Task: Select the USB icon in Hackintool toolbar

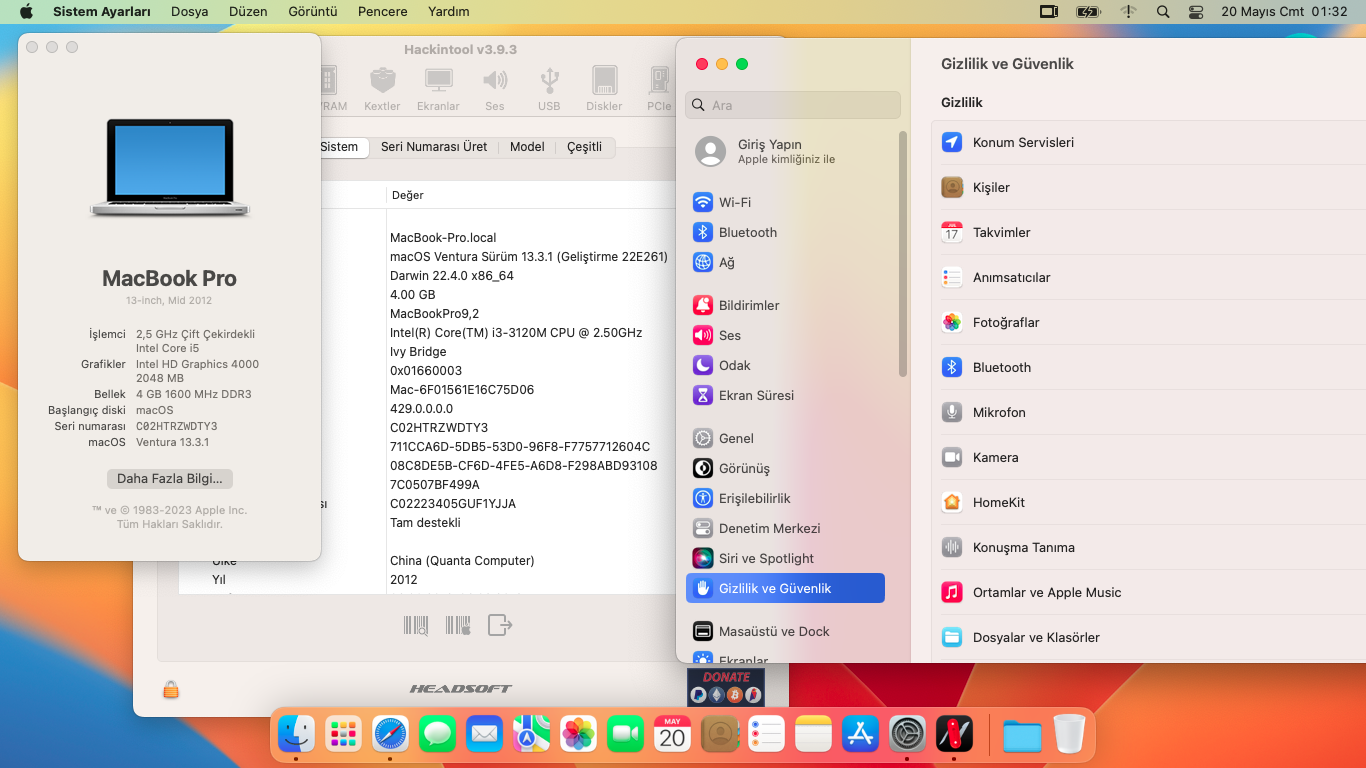Action: pyautogui.click(x=549, y=88)
